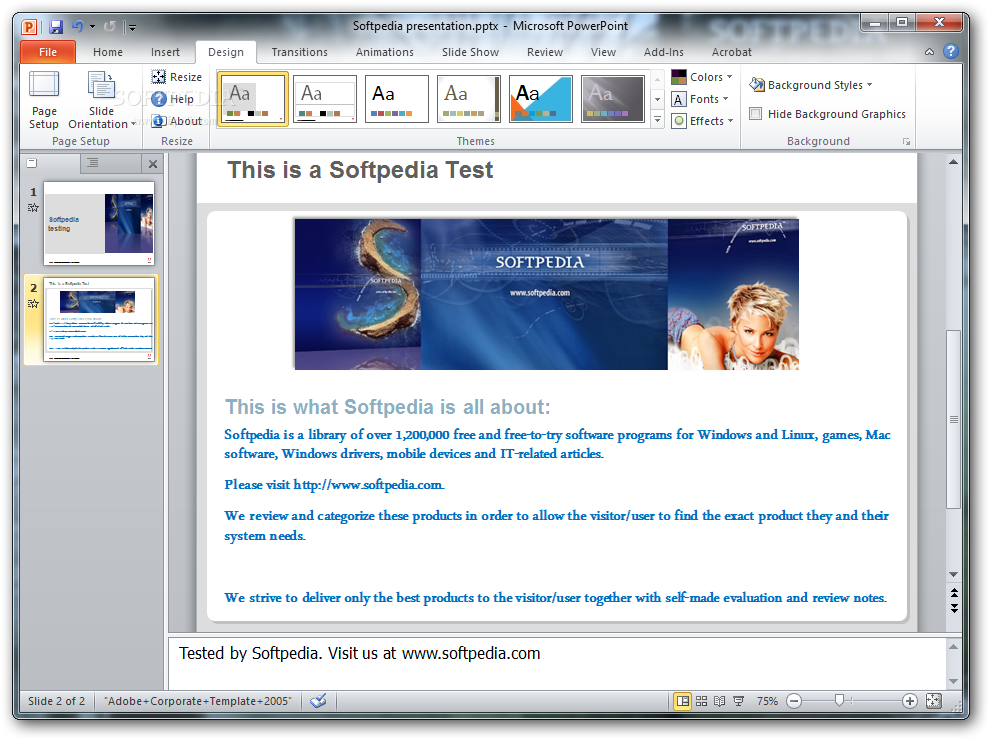Start Slide Show from status bar icon
Viewport: 990px width, 740px height.
click(x=738, y=701)
